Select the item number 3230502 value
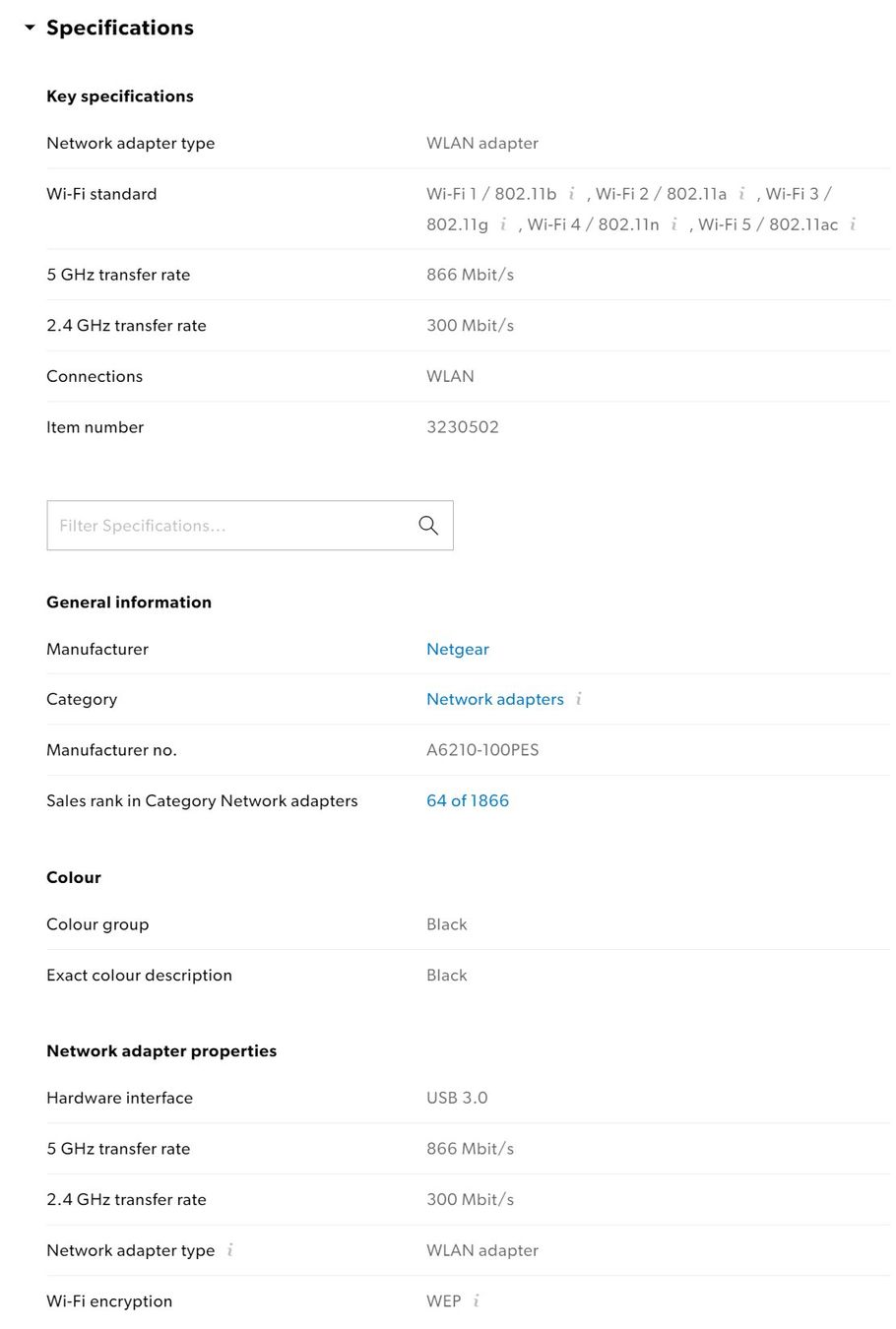896x1329 pixels. [463, 427]
